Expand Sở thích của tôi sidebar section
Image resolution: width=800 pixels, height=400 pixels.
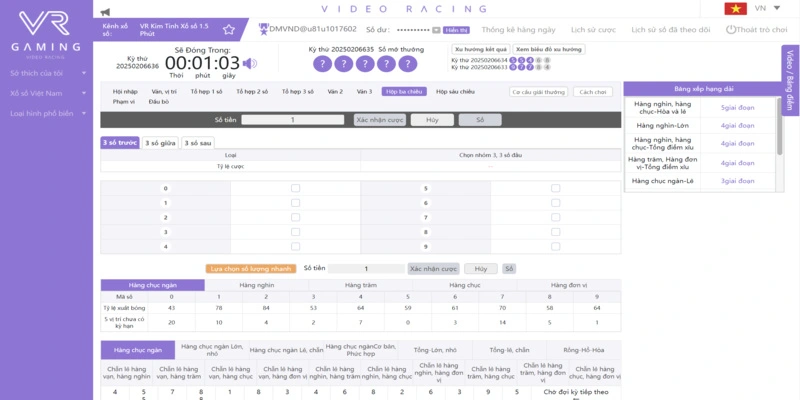click(47, 73)
